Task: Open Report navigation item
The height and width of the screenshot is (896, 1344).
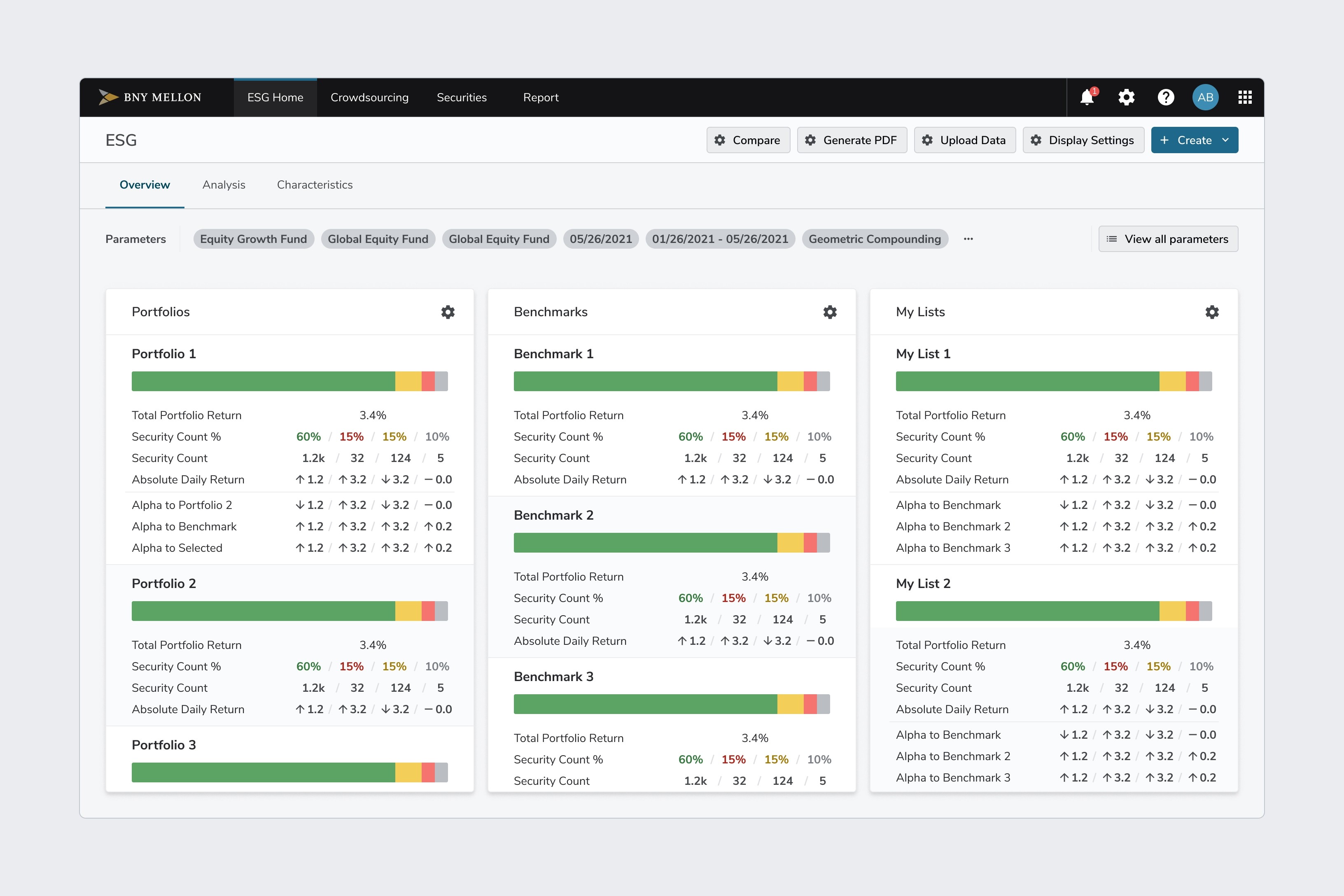Action: click(541, 97)
